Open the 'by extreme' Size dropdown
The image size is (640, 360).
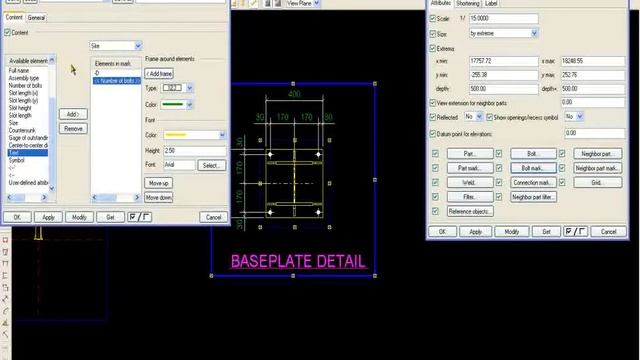point(534,33)
